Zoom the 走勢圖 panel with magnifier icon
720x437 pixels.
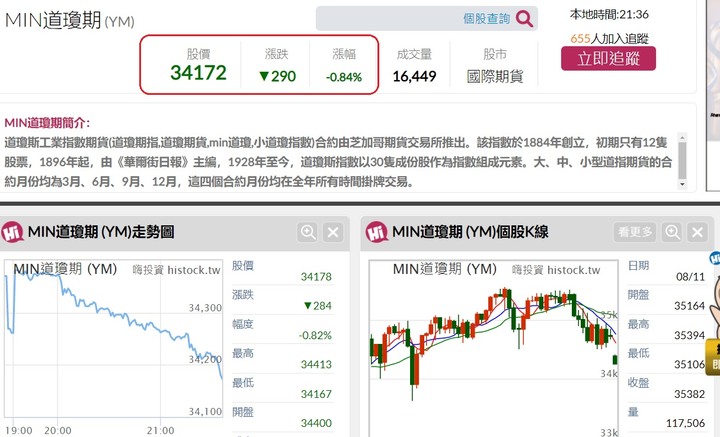pos(307,232)
